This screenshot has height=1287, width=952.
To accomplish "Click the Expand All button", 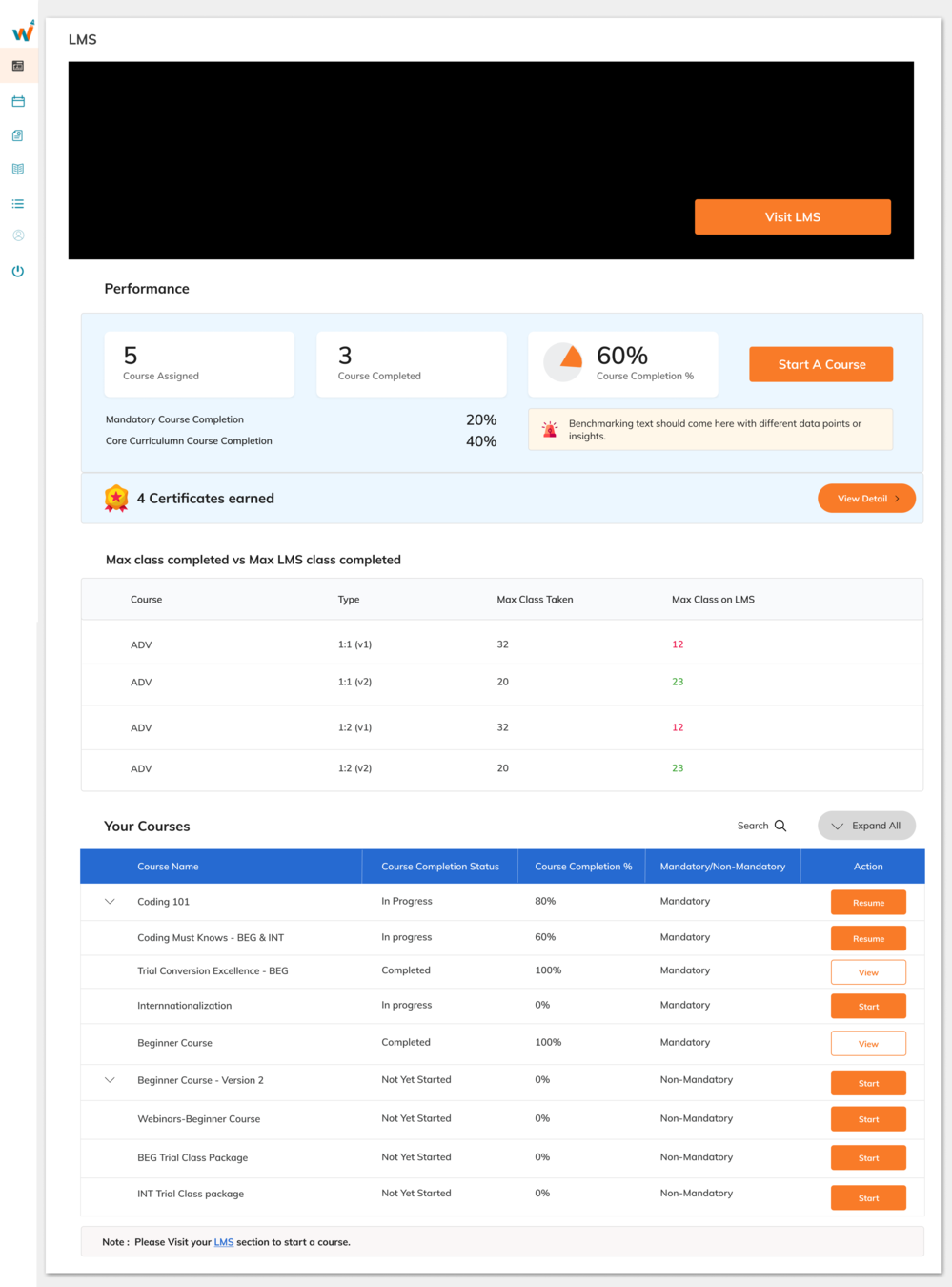I will 866,826.
